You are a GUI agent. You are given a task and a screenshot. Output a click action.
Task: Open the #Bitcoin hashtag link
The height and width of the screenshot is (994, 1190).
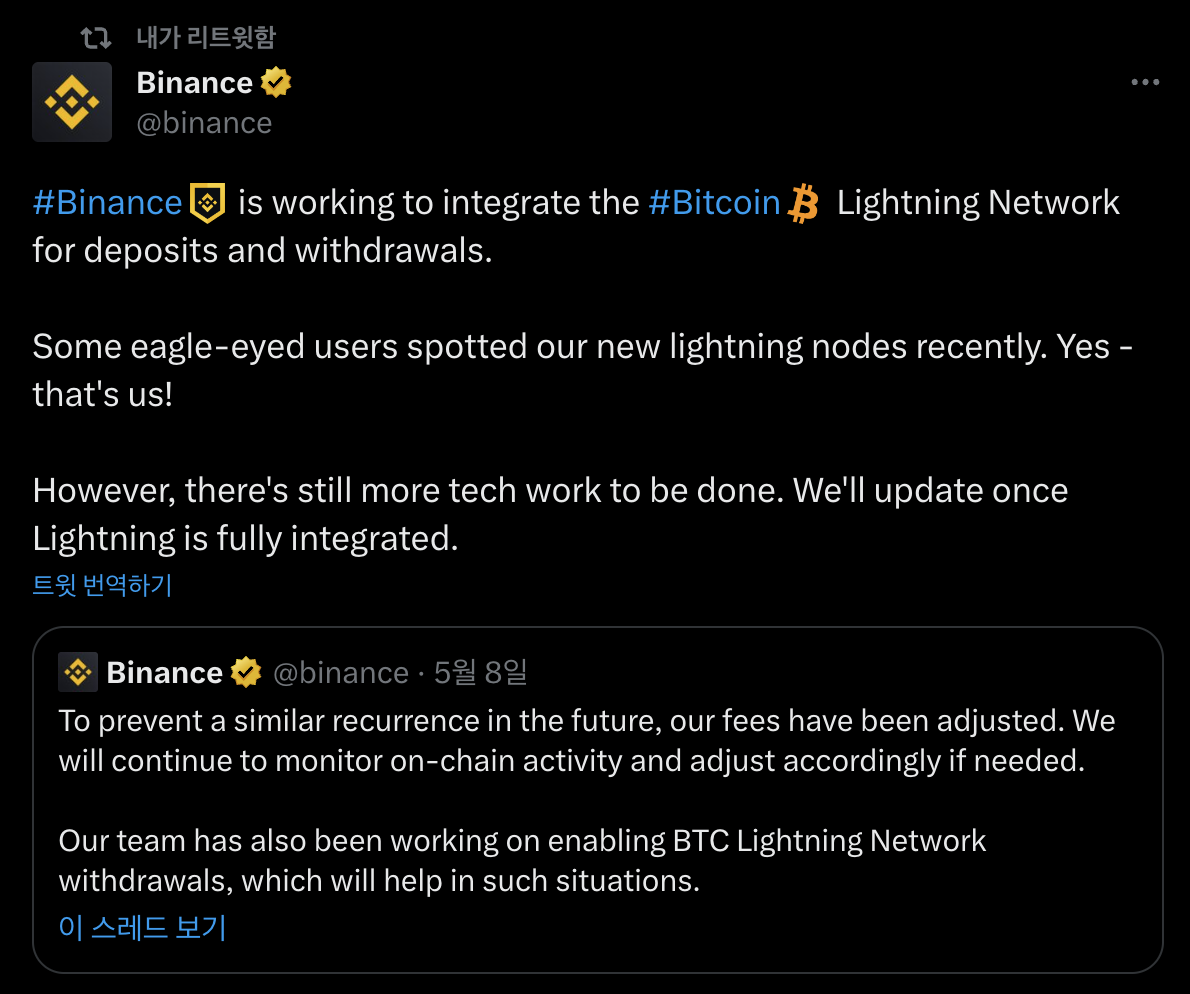714,203
